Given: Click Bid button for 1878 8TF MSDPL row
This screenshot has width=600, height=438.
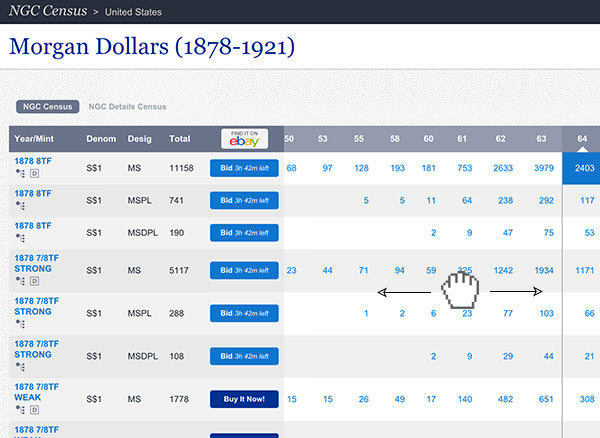Looking at the screenshot, I should tap(244, 233).
